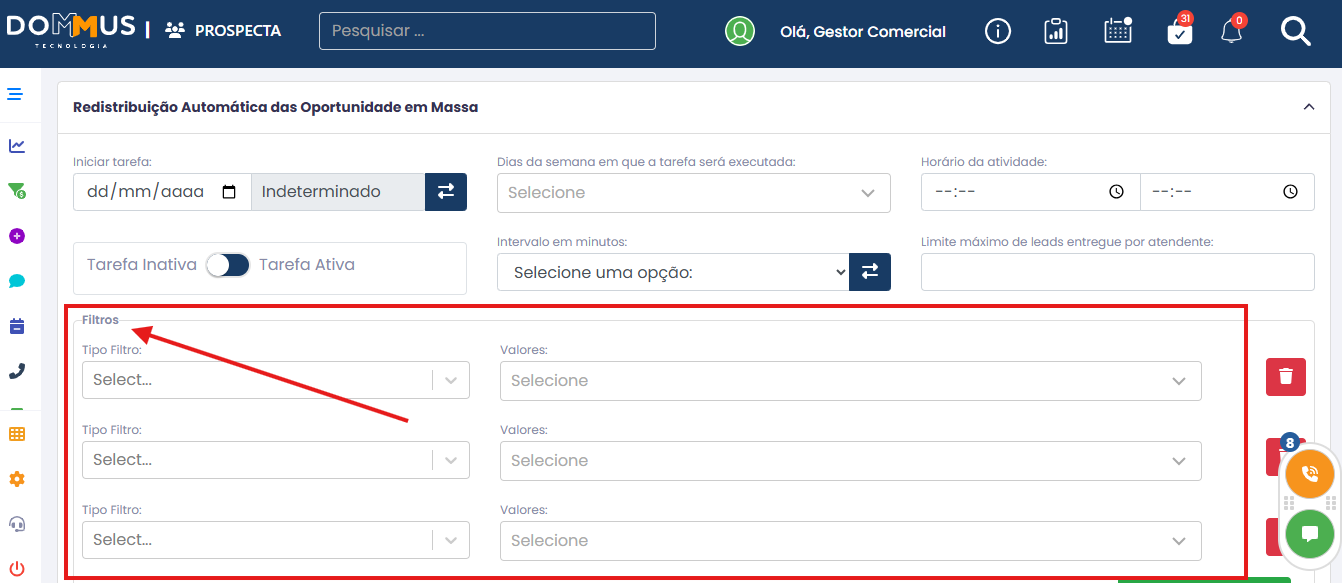Open the info circle icon in header
Viewport: 1342px width, 583px height.
point(997,32)
